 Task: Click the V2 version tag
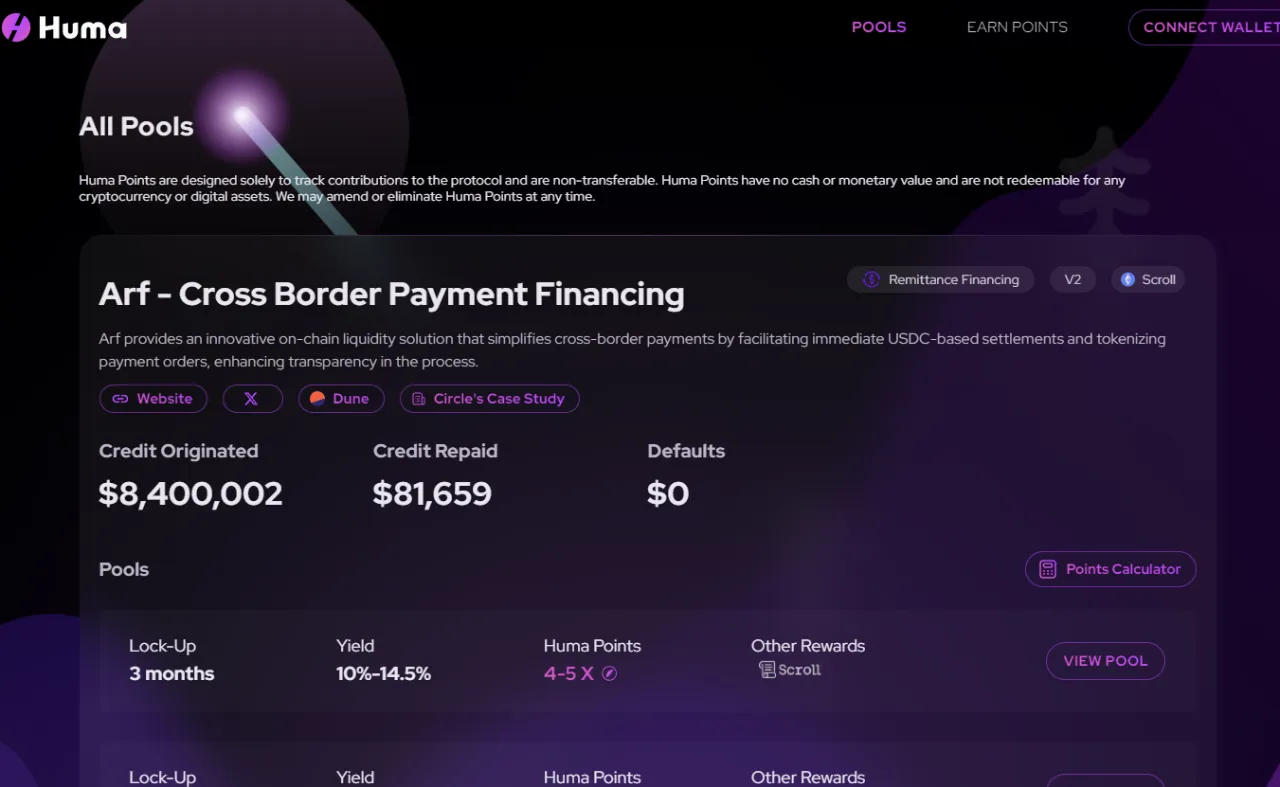coord(1072,280)
